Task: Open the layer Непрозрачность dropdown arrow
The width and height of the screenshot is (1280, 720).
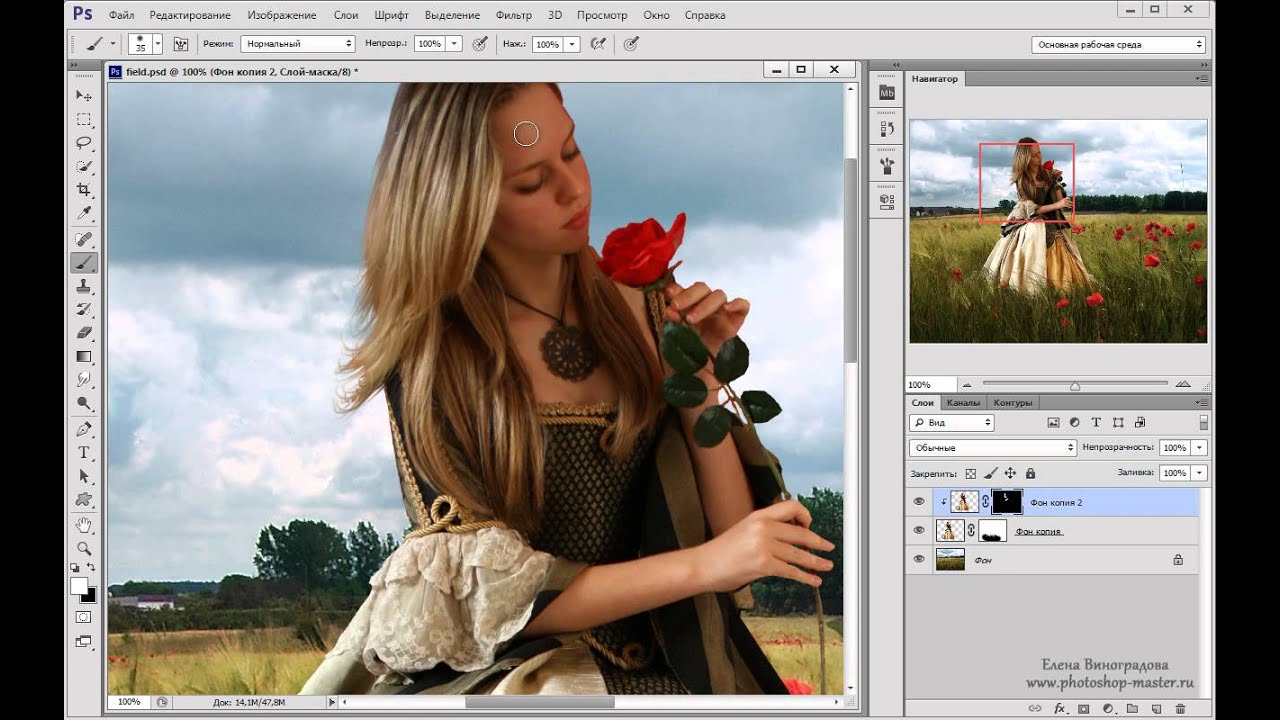Action: tap(1199, 448)
